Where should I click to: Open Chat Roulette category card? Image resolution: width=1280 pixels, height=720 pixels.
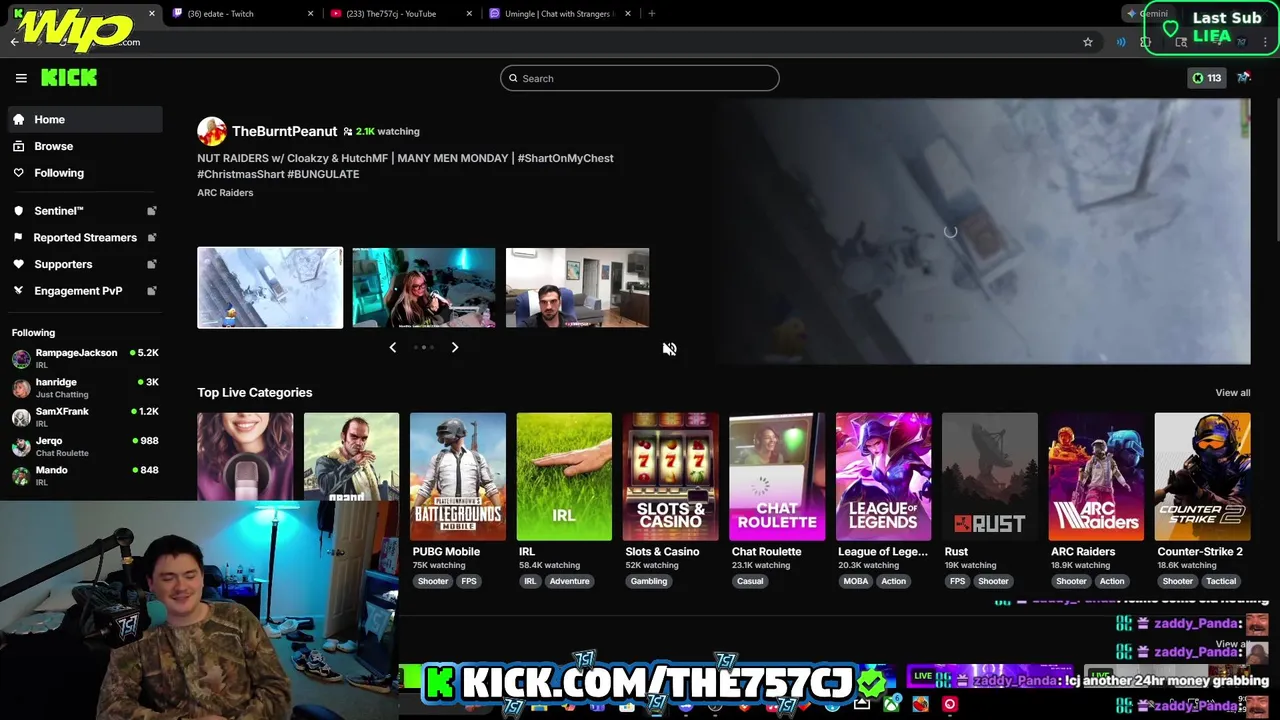[777, 477]
